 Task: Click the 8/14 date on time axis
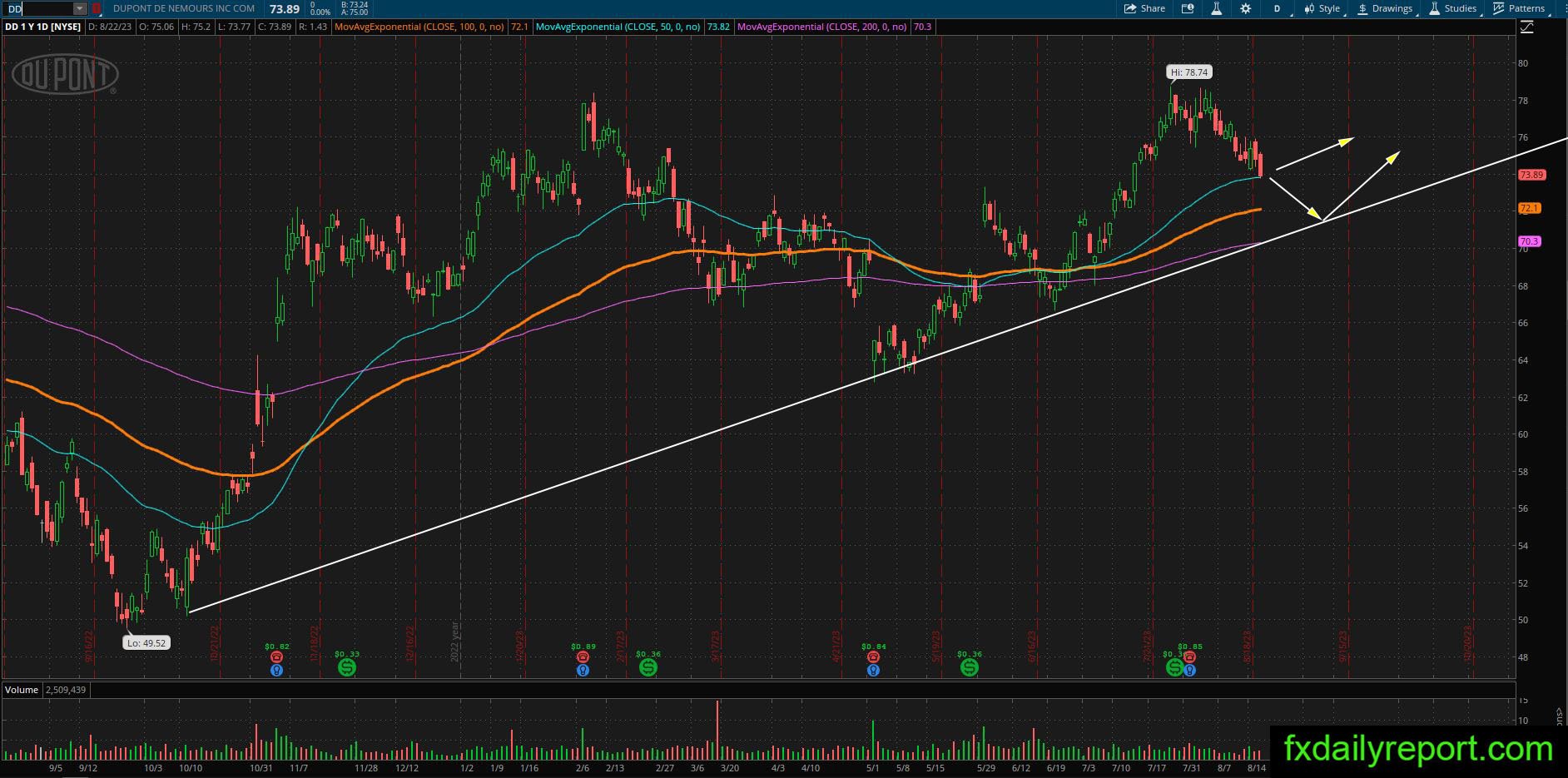point(1256,768)
